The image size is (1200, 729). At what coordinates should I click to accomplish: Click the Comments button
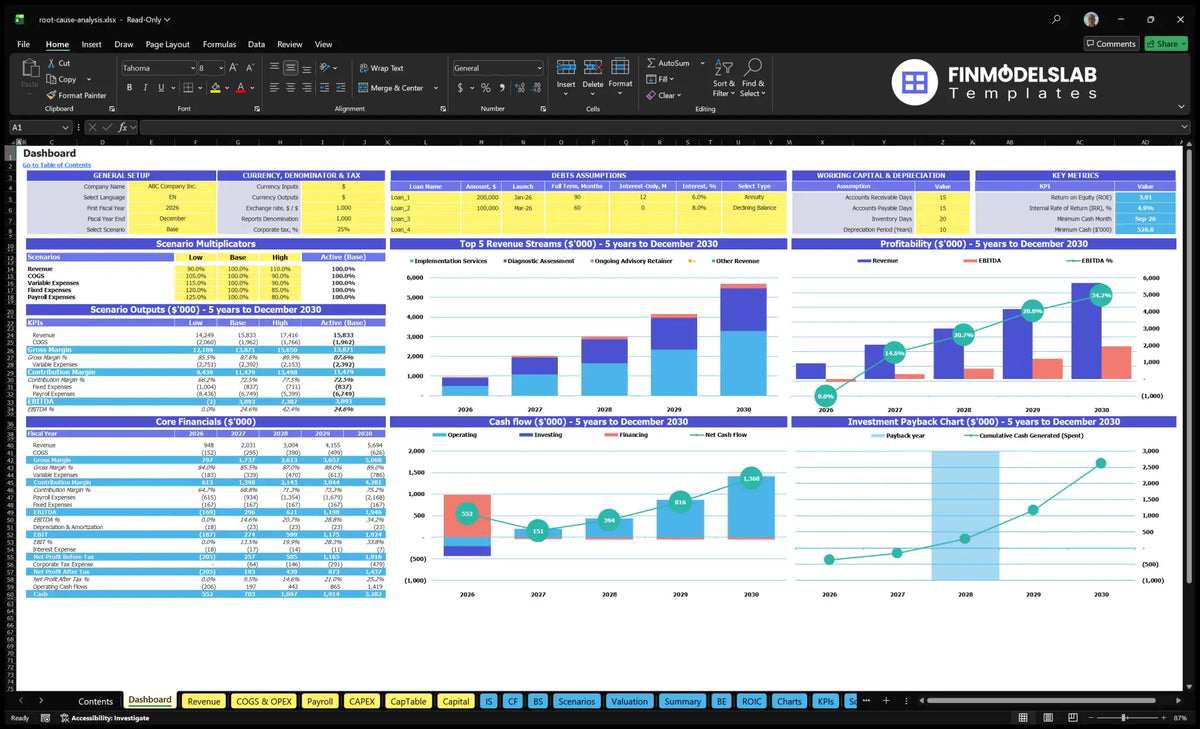coord(1111,44)
